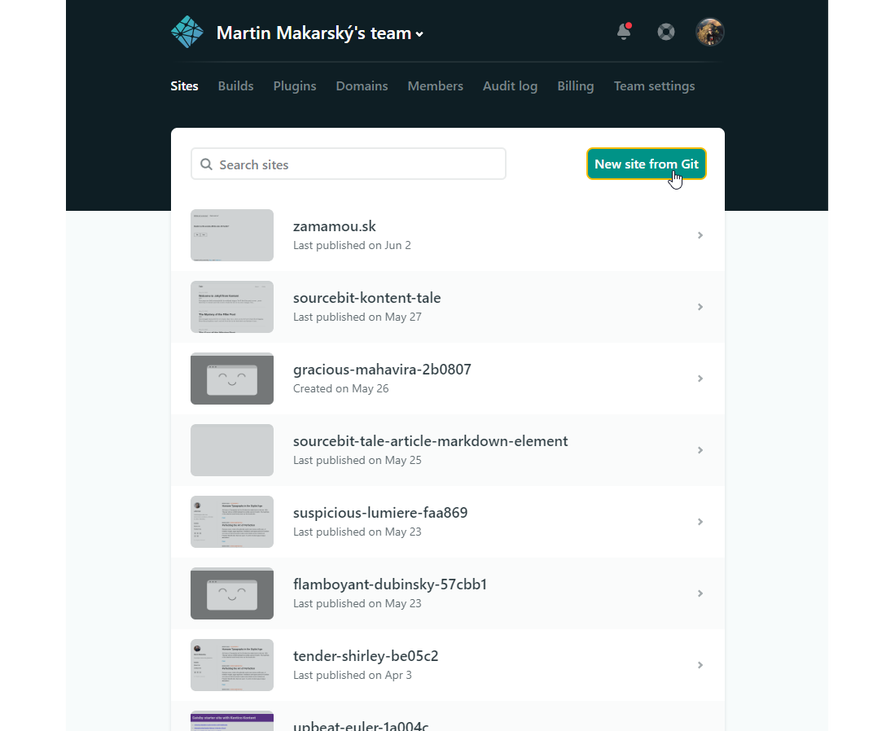Open the Plugins tab
This screenshot has width=895, height=731.
[x=295, y=86]
